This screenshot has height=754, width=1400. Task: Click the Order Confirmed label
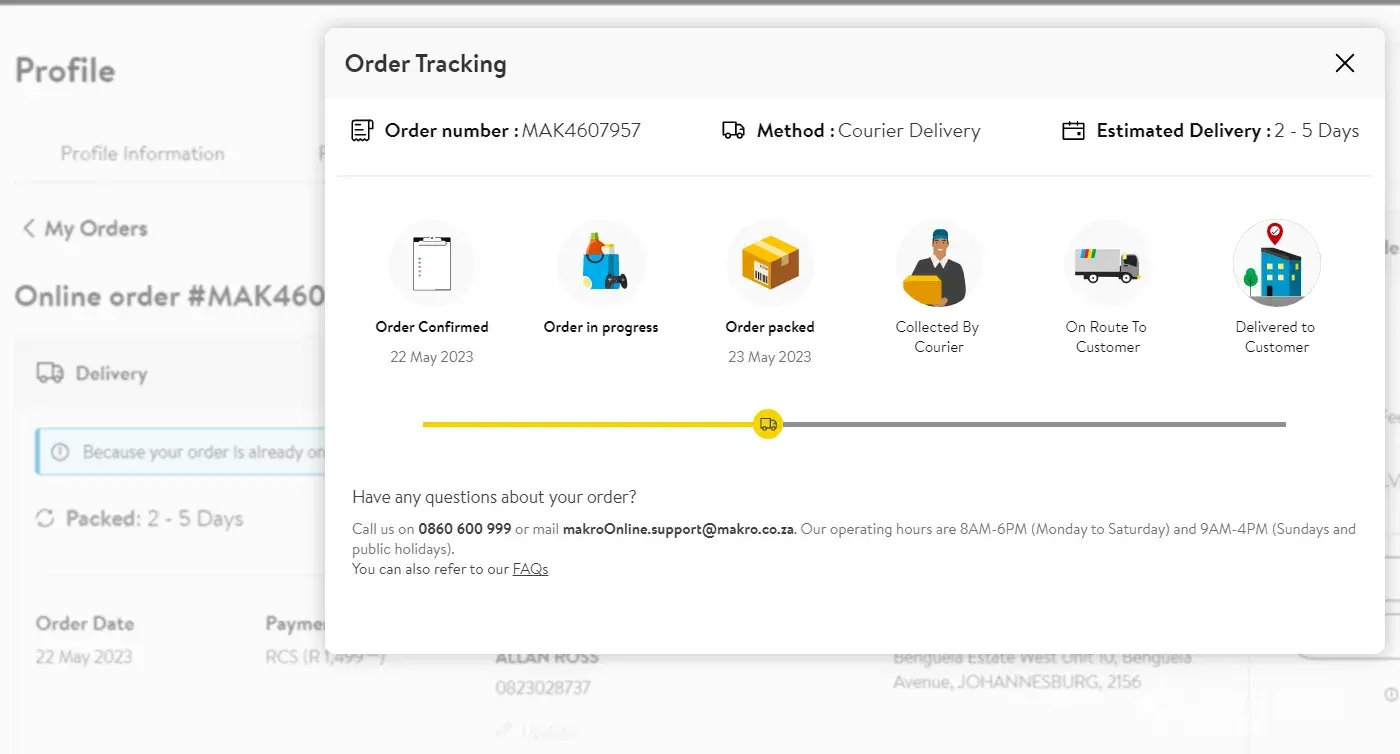coord(432,327)
